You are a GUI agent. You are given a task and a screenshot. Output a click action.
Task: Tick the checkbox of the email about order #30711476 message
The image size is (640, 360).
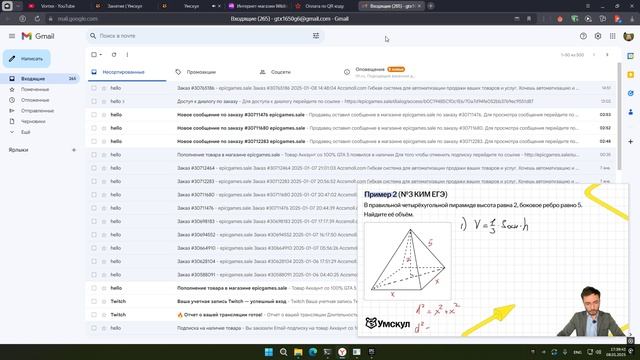coord(94,115)
